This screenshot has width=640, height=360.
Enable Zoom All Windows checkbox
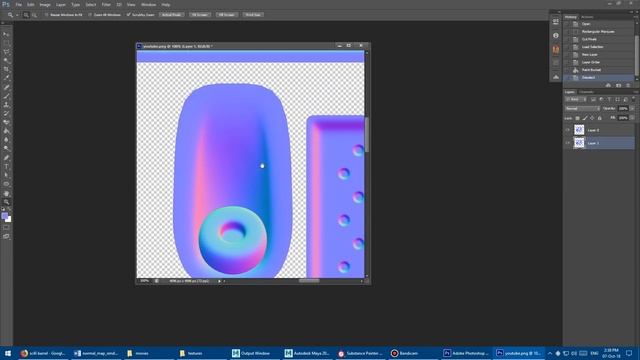pyautogui.click(x=90, y=15)
